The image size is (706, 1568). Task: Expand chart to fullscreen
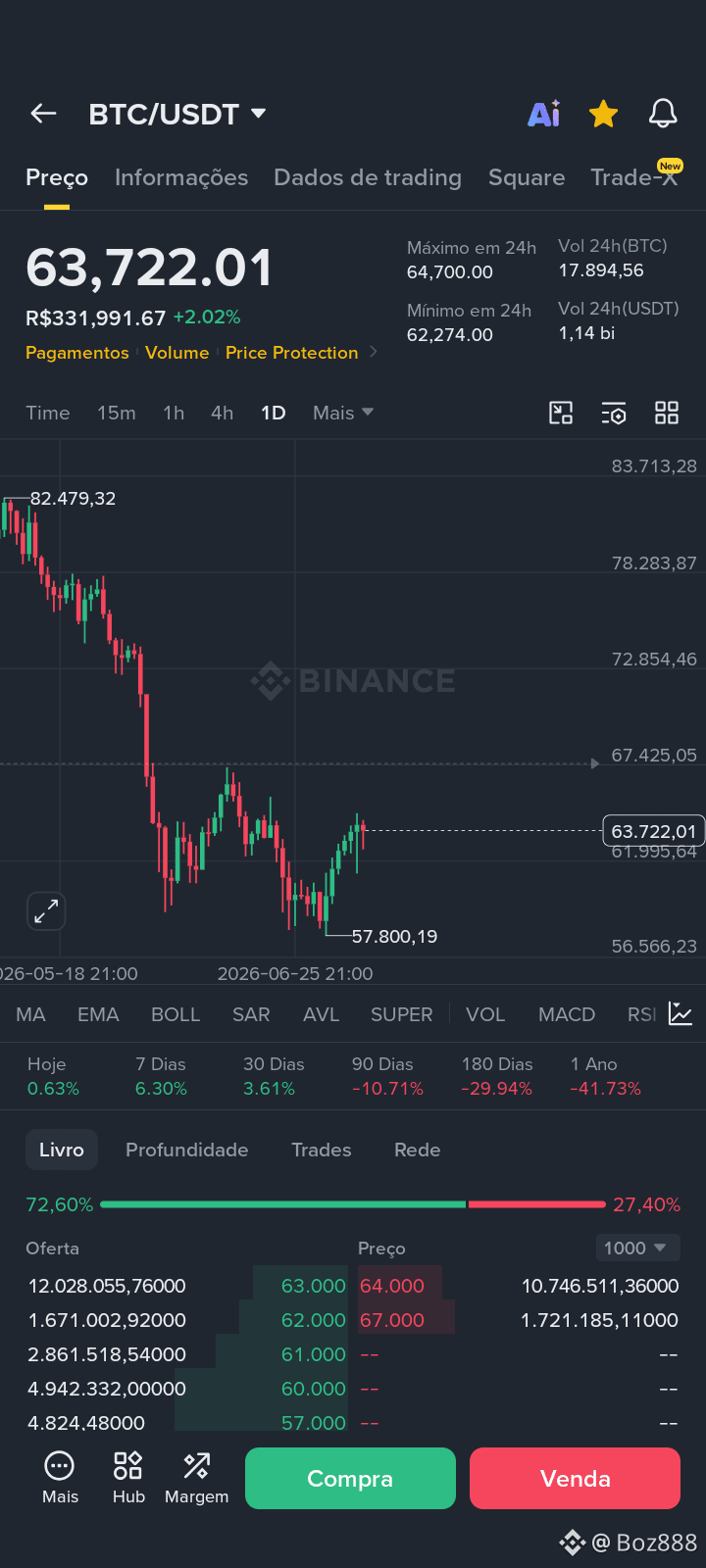46,911
